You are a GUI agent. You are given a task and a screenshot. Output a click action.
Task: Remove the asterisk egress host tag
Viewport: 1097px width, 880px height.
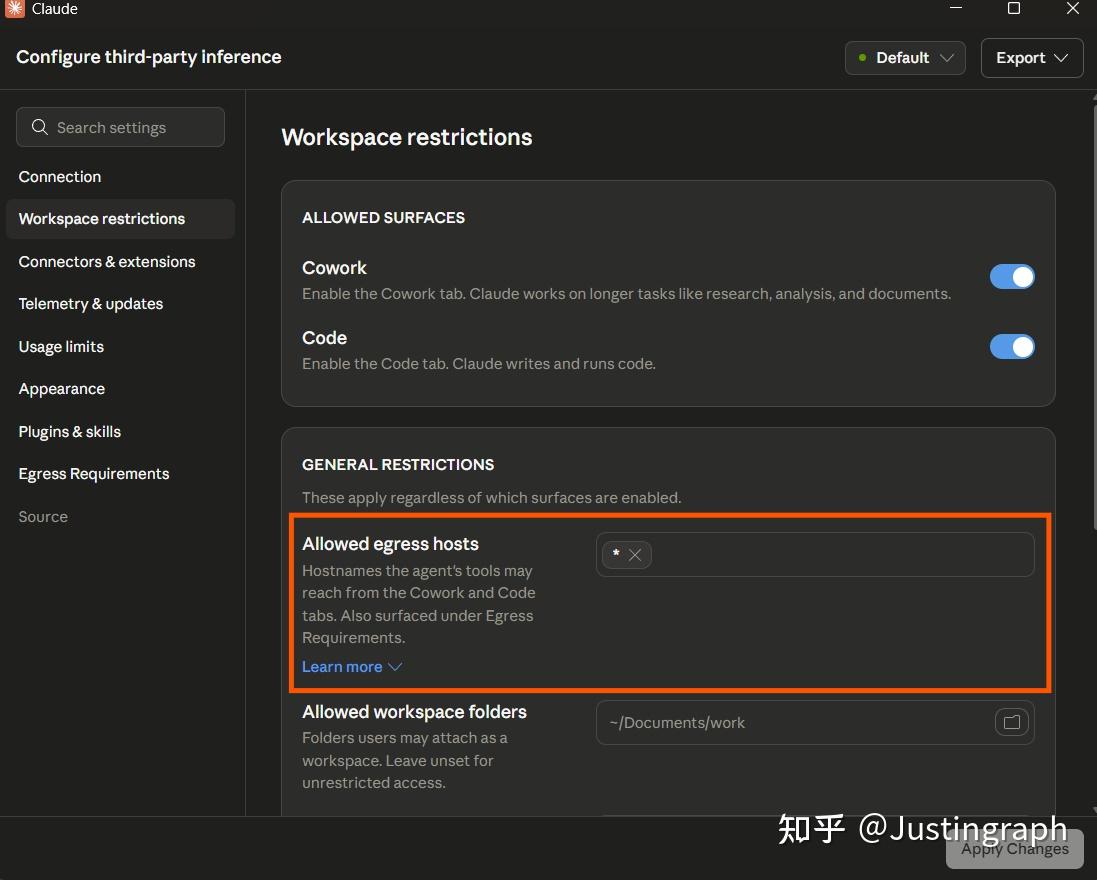[635, 555]
